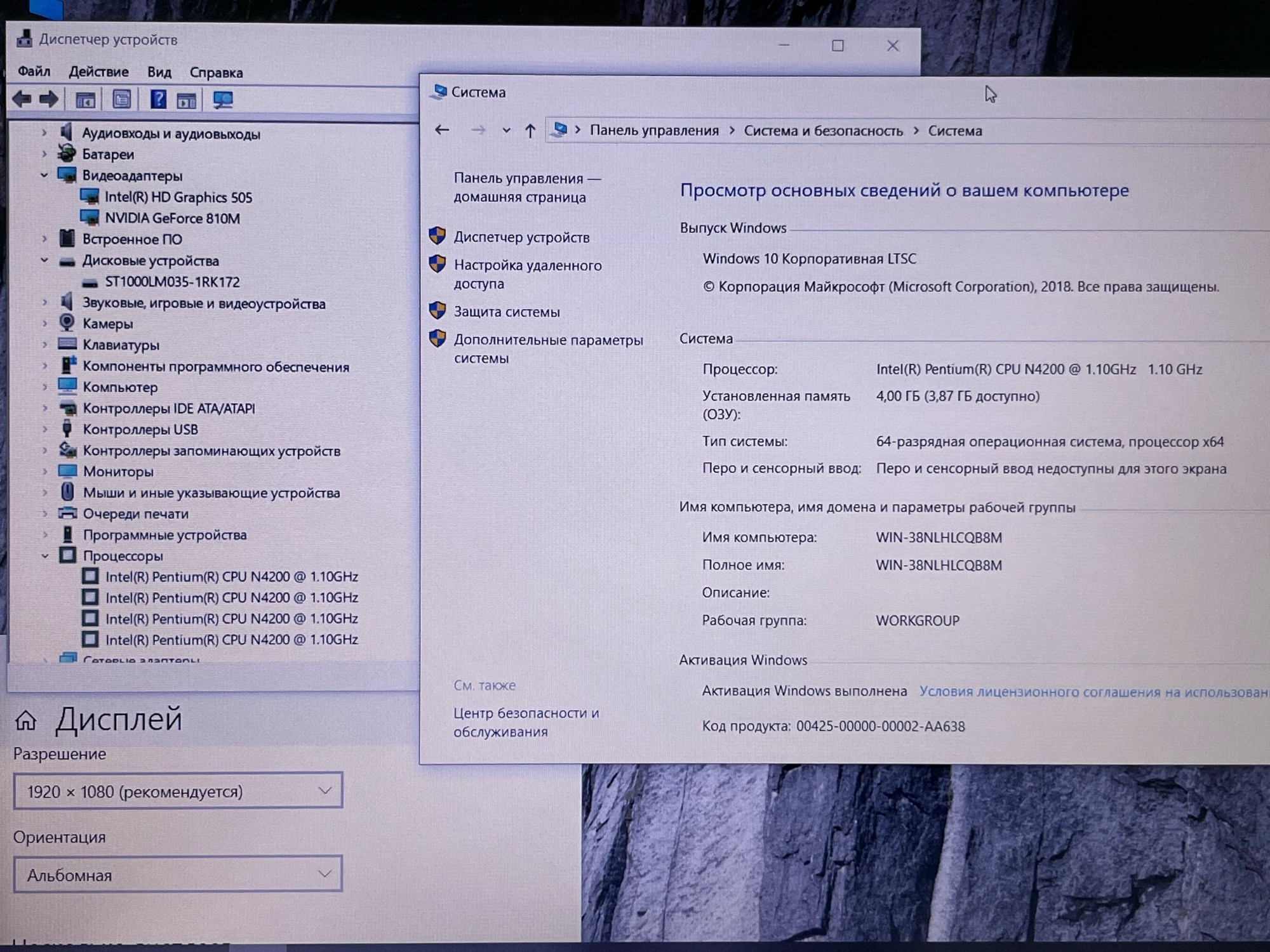Collapse the Процессоры category
1270x952 pixels.
point(44,556)
